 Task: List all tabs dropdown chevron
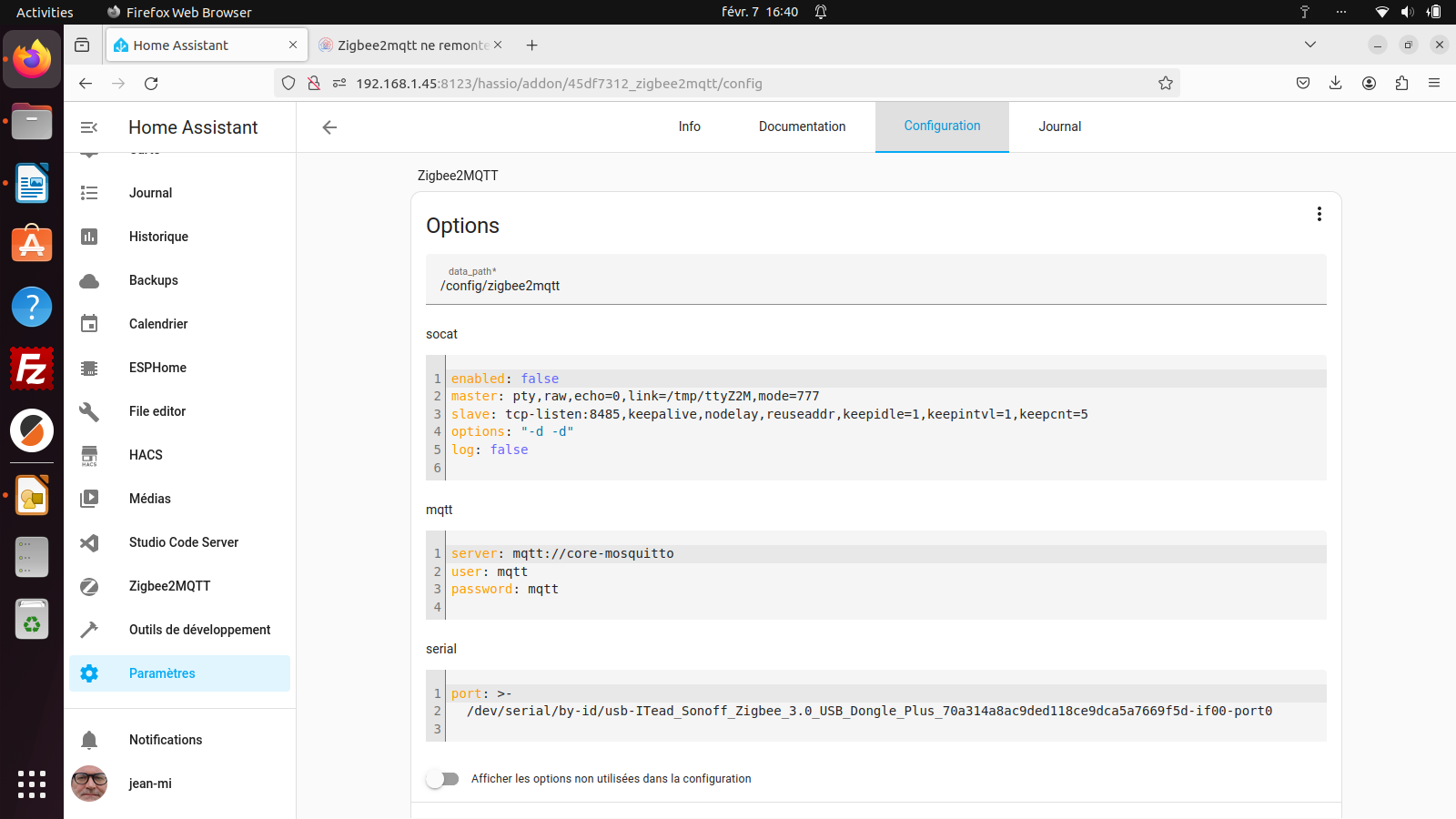1310,45
